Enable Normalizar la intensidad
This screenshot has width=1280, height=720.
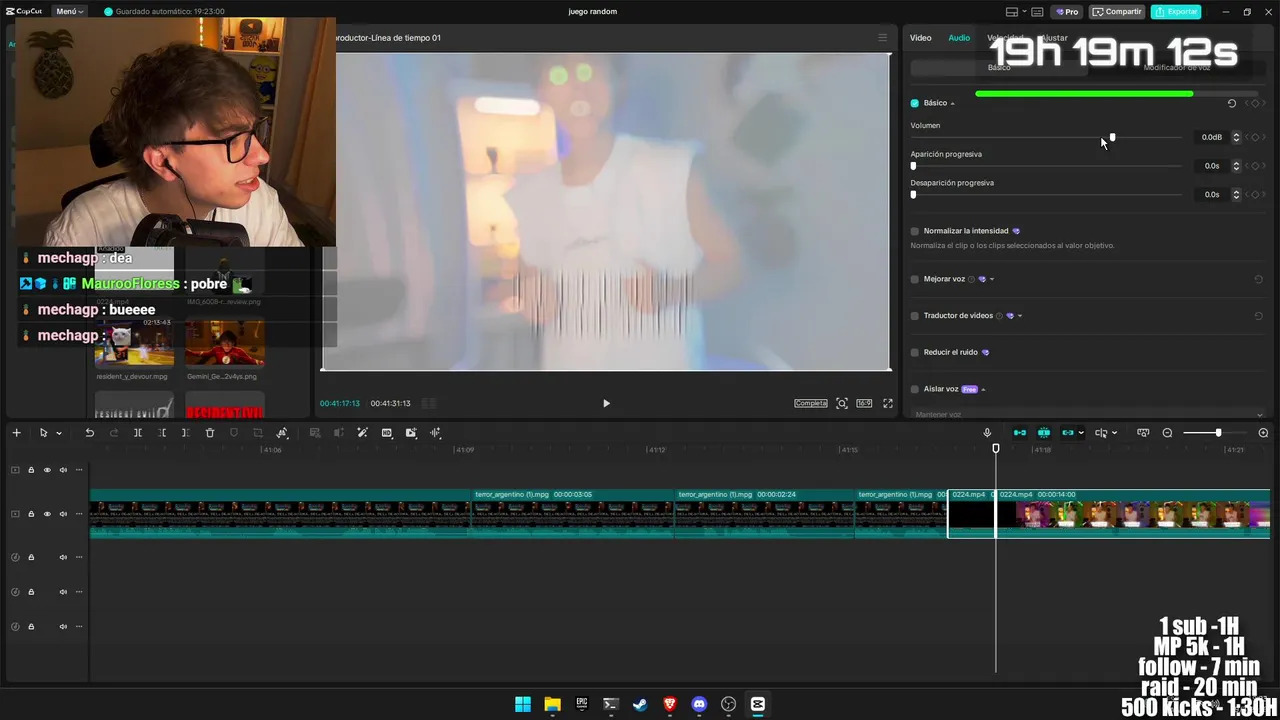tap(915, 231)
